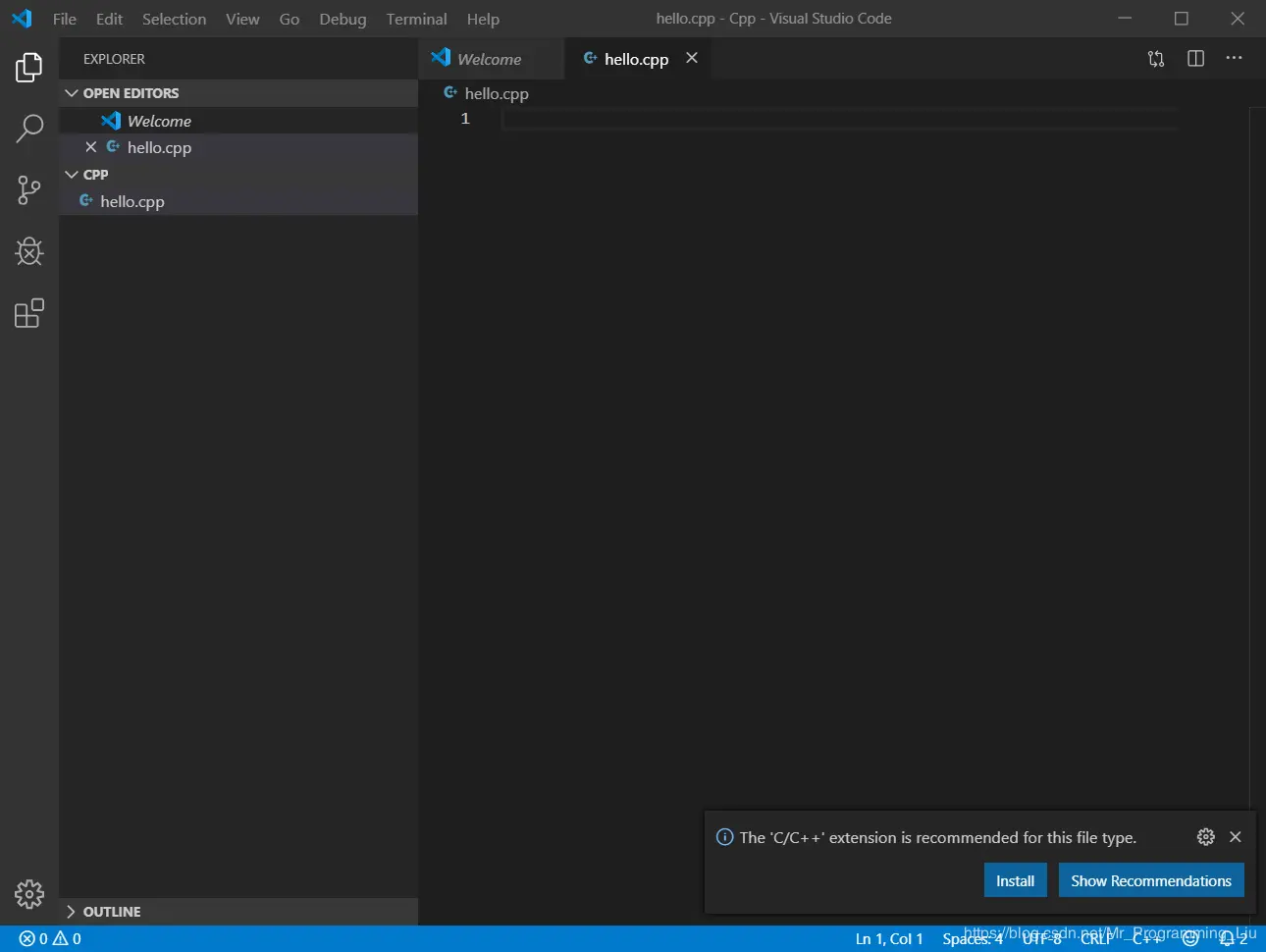Screen dimensions: 1266x952
Task: Close hello.cpp from the Open Editors list
Action: pyautogui.click(x=90, y=147)
